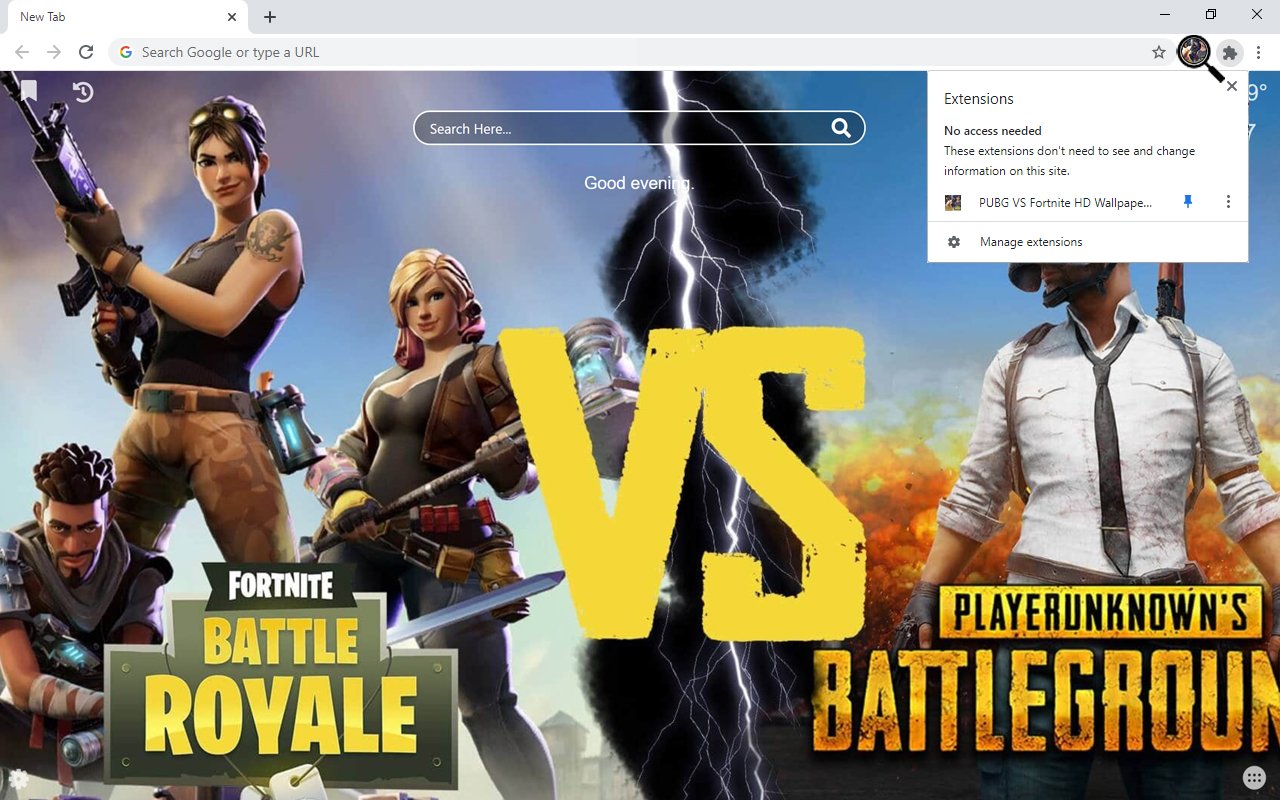The image size is (1280, 800).
Task: Open a new tab with the plus button
Action: click(270, 17)
